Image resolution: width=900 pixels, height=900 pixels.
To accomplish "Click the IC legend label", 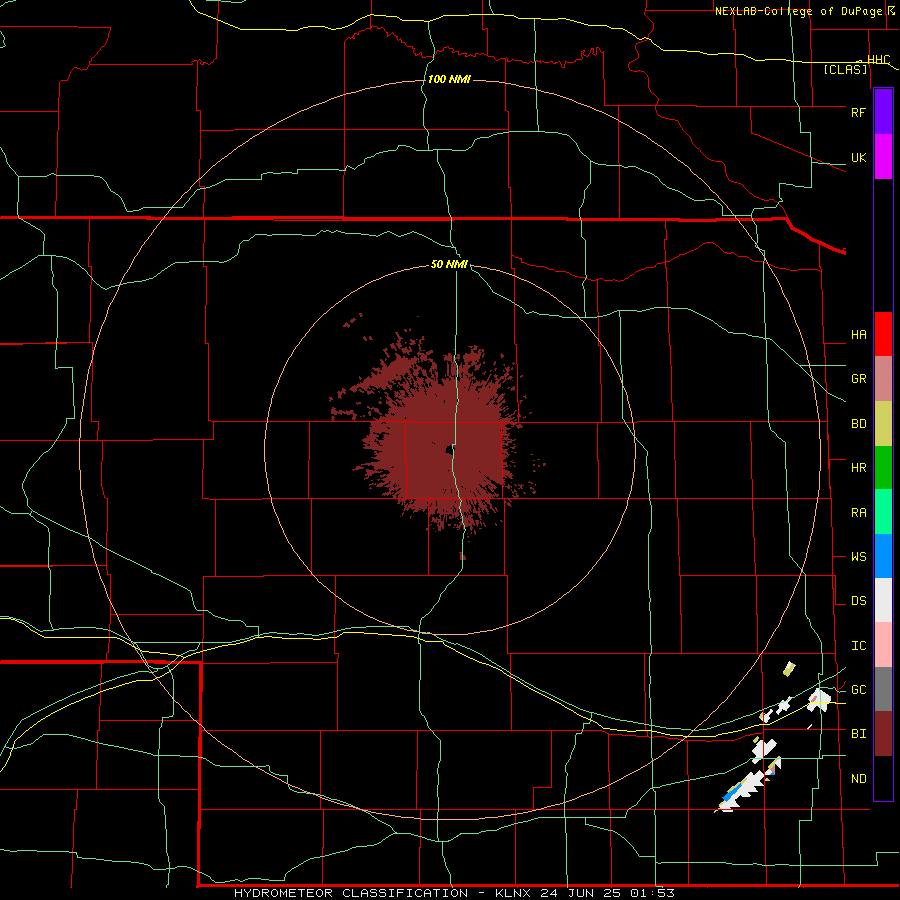I will (858, 646).
